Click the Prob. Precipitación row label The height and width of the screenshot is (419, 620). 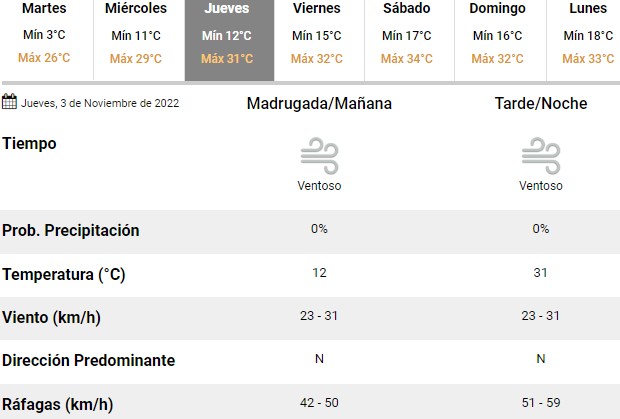(71, 230)
